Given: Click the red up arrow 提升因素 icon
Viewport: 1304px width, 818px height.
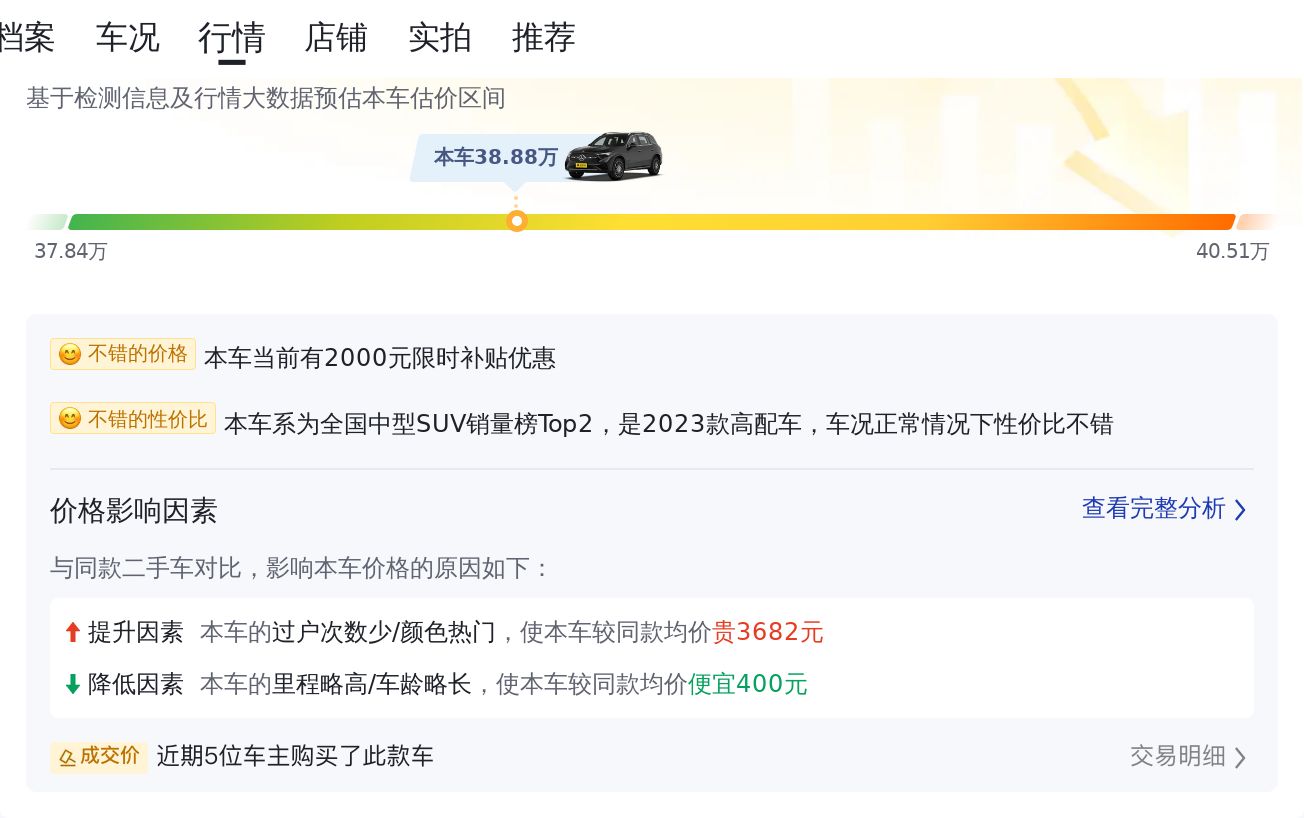Looking at the screenshot, I should [72, 632].
